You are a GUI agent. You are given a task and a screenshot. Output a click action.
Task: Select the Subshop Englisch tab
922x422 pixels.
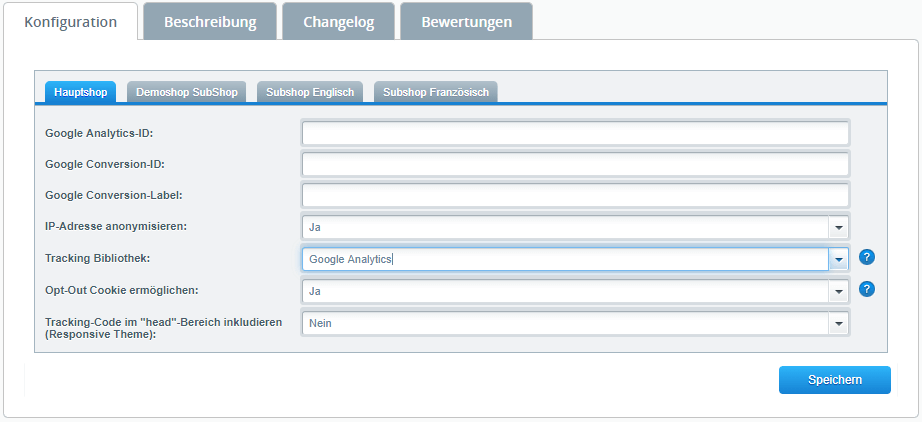coord(310,92)
